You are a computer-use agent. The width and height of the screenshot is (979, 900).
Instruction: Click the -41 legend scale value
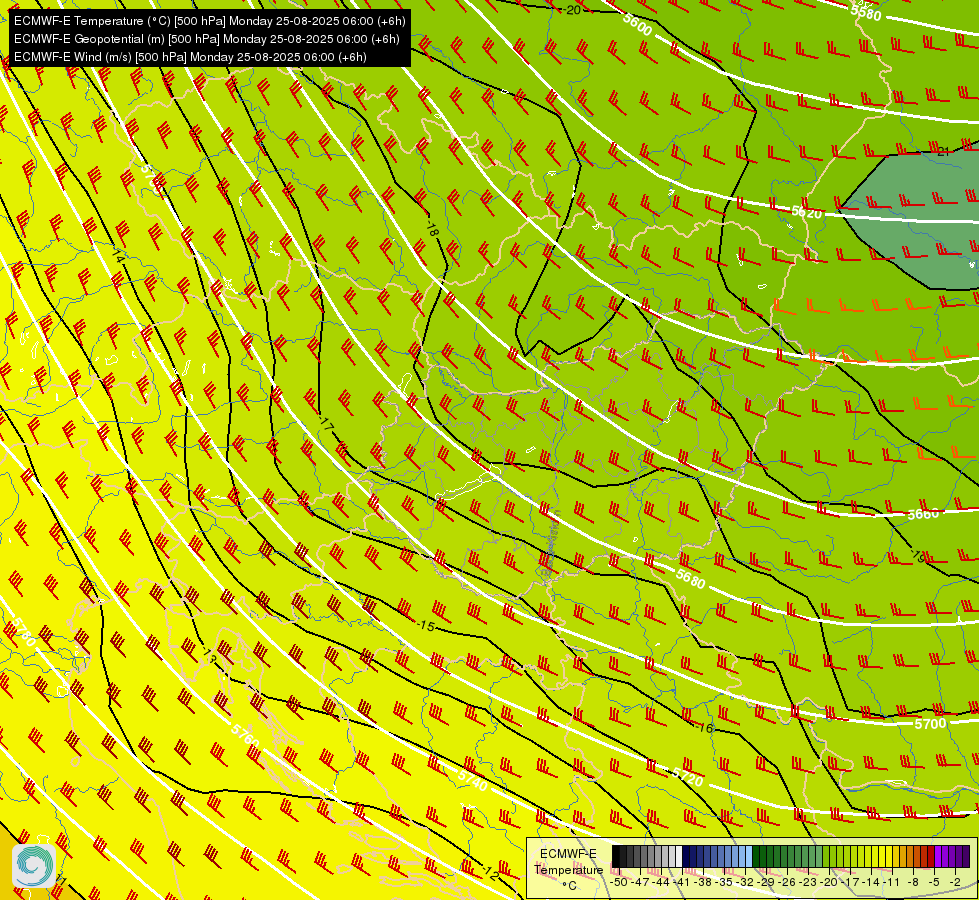coord(683,882)
